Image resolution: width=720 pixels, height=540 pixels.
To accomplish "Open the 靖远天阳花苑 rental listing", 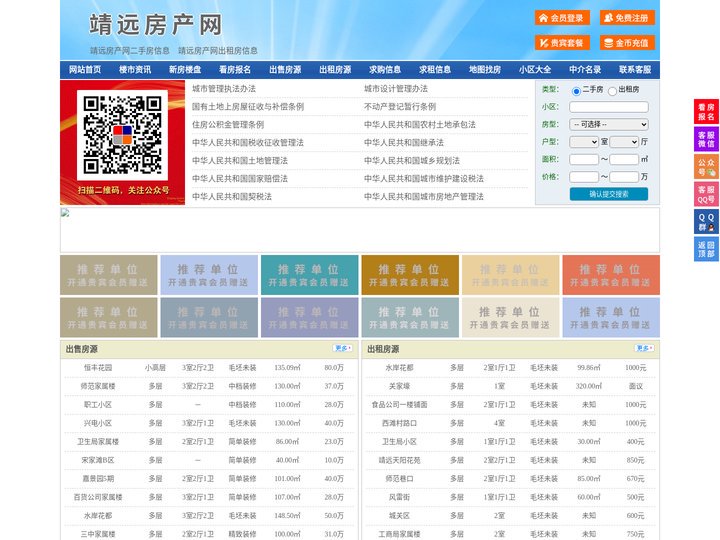I will [399, 460].
